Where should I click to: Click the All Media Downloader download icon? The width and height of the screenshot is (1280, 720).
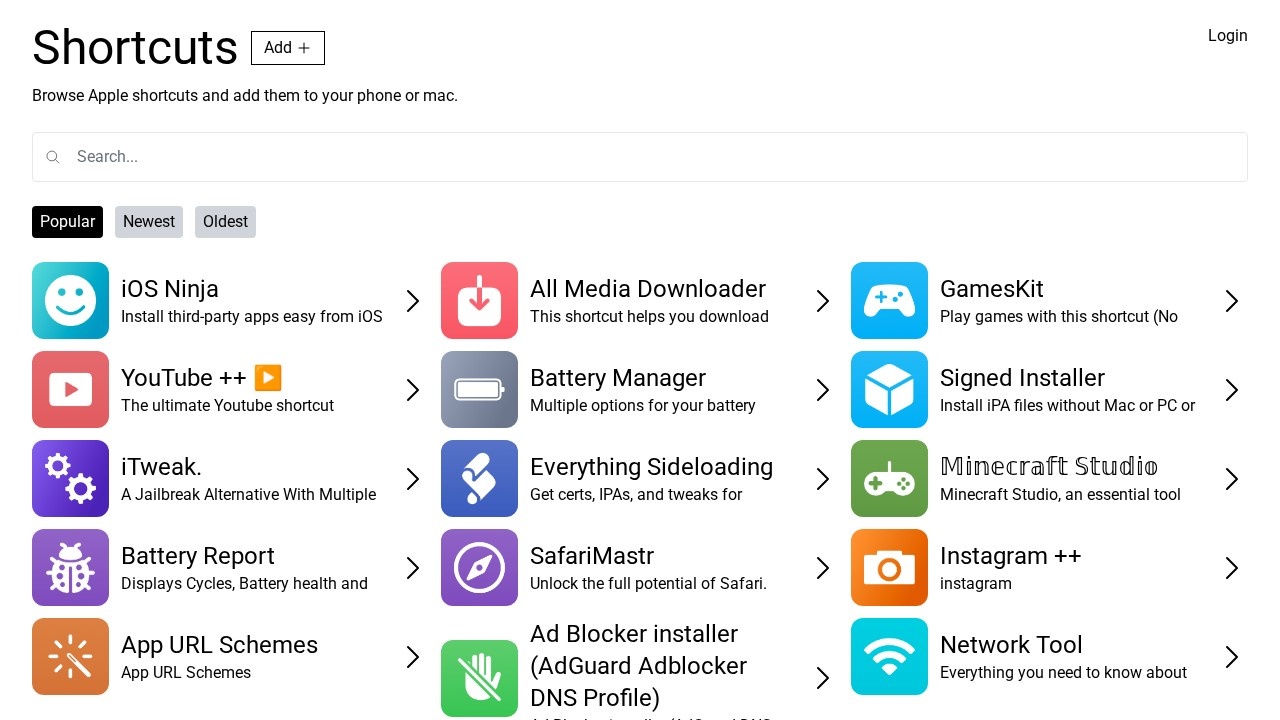tap(479, 300)
